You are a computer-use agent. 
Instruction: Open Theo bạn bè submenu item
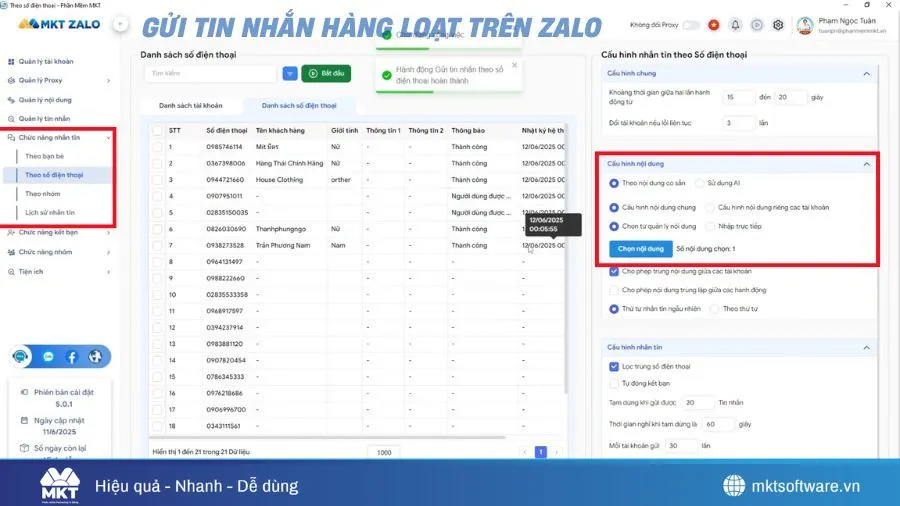pyautogui.click(x=44, y=156)
